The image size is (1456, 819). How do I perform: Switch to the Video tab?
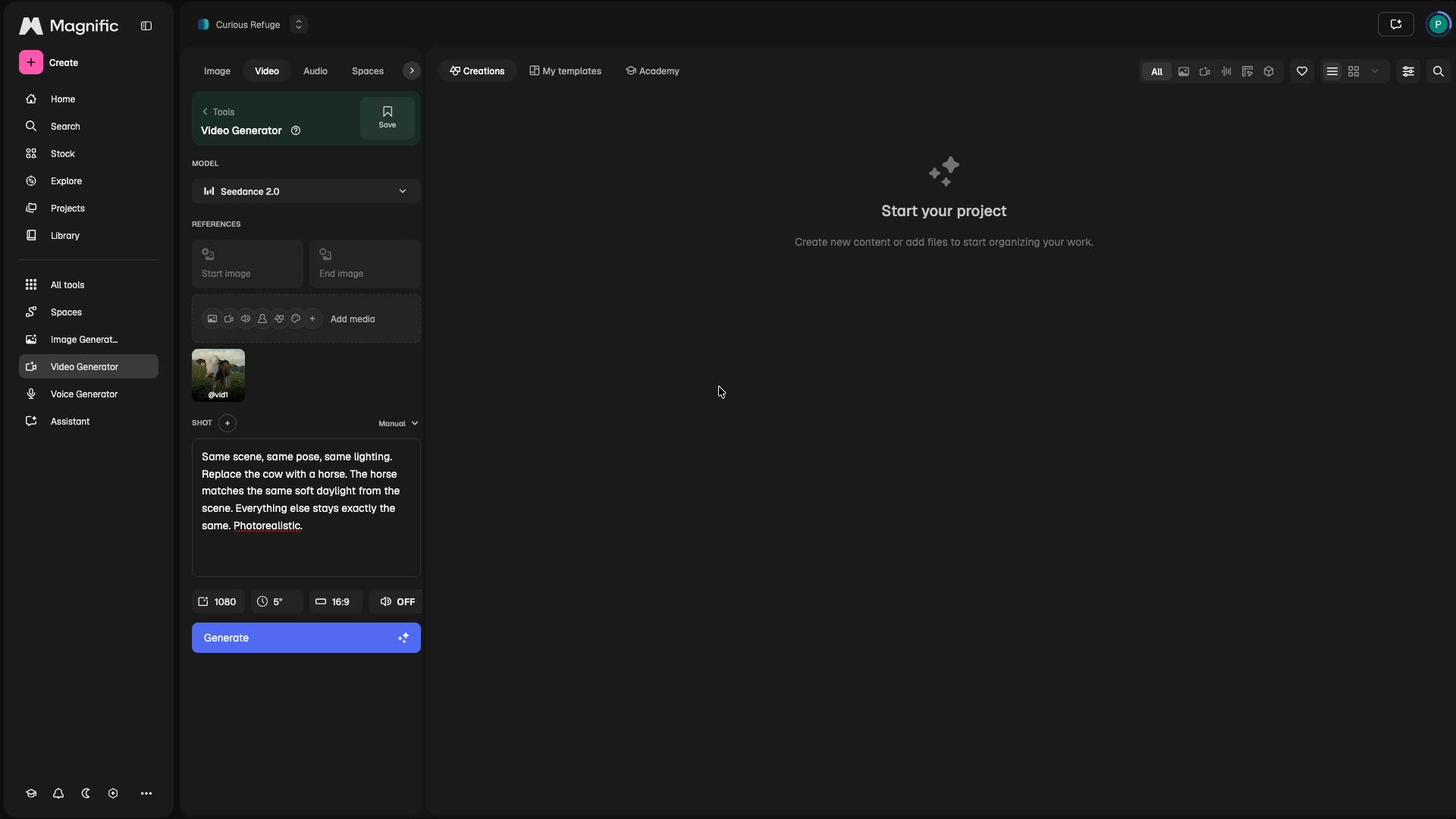point(267,71)
